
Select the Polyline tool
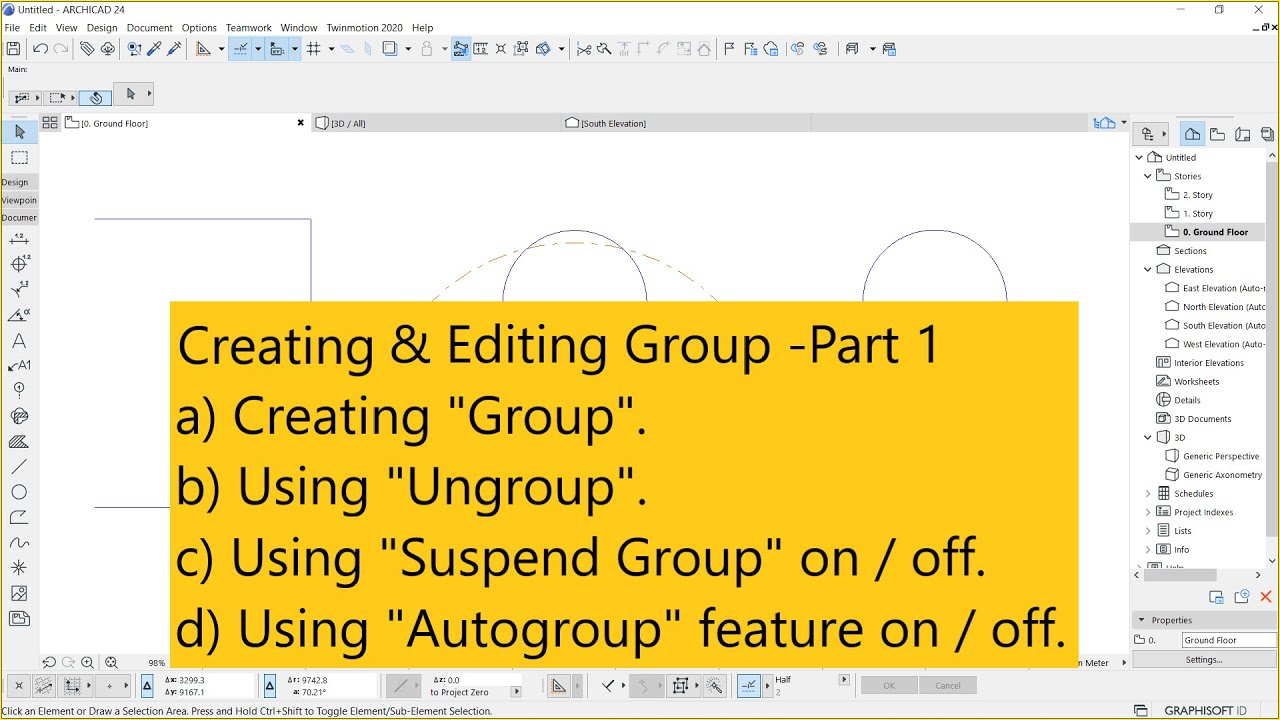pyautogui.click(x=19, y=517)
